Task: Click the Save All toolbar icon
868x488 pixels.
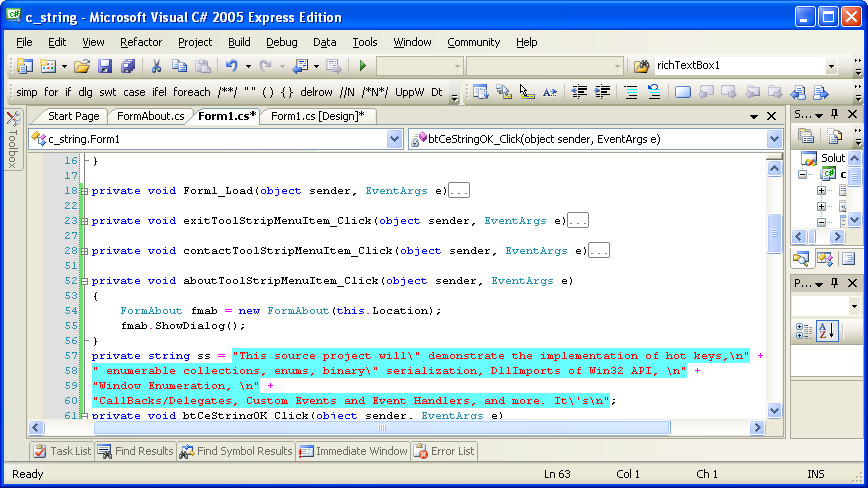Action: [128, 66]
